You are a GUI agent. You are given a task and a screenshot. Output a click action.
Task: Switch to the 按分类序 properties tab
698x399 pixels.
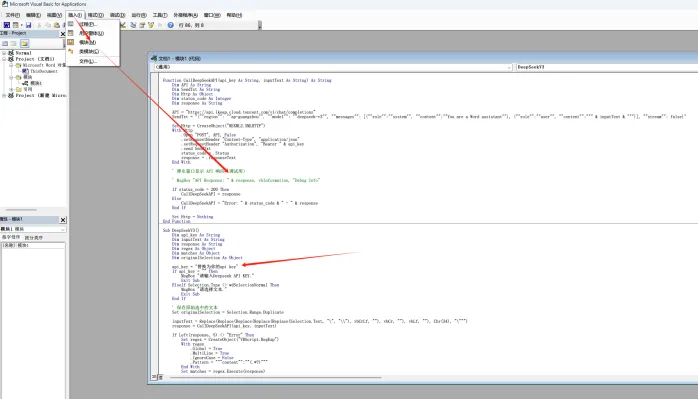point(34,237)
